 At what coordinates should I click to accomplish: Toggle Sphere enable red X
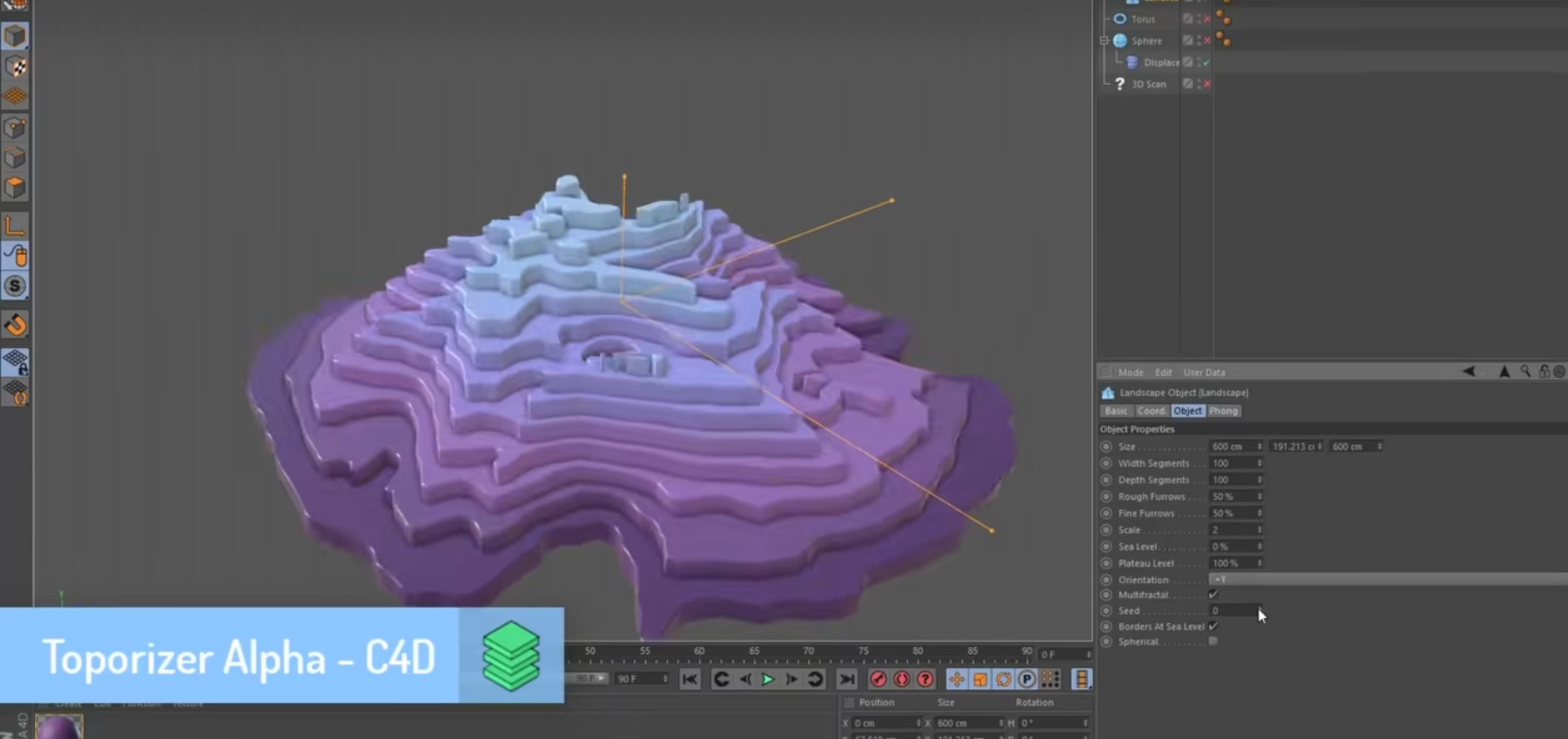[1205, 40]
